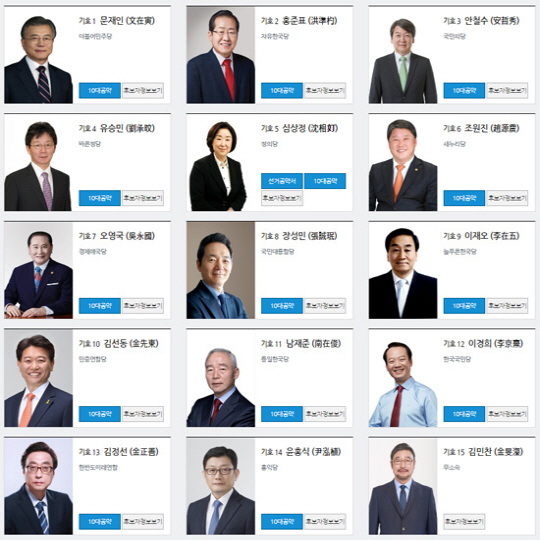
Task: Open 후보자정보보기 for 기호 11 남재준
Action: 325,414
